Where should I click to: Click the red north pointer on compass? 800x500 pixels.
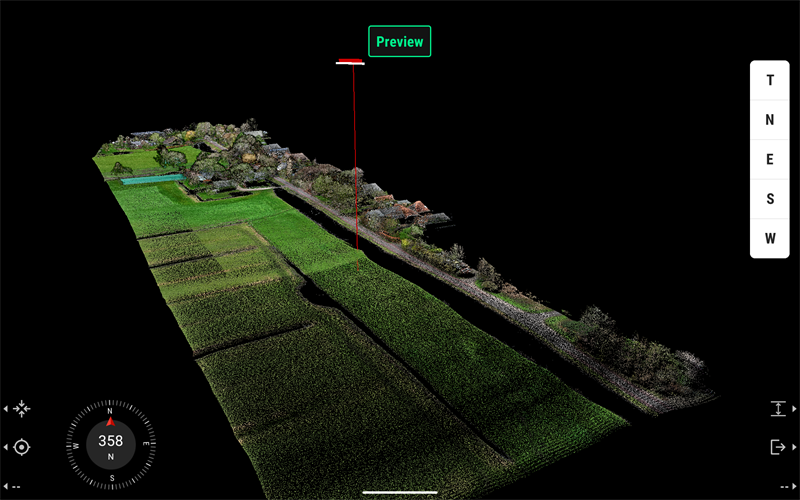point(110,422)
